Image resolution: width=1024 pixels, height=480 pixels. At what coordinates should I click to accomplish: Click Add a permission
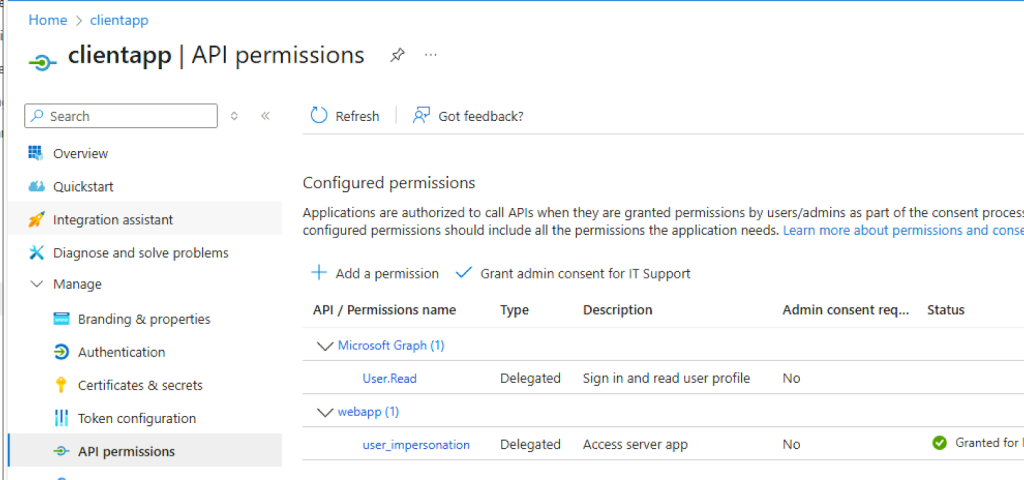point(375,273)
